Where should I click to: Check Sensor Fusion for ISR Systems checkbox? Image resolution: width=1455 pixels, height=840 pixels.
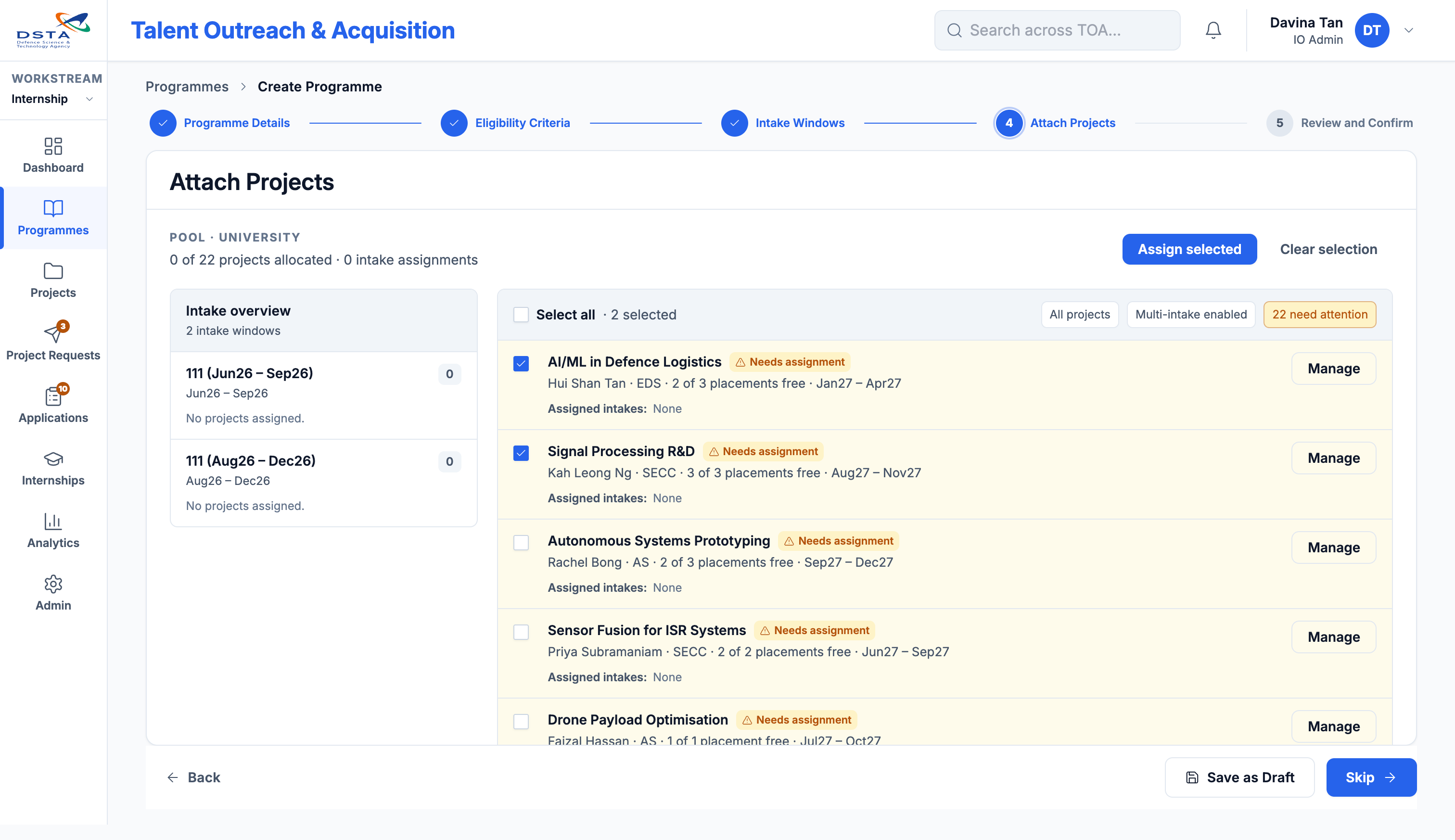[x=521, y=632]
